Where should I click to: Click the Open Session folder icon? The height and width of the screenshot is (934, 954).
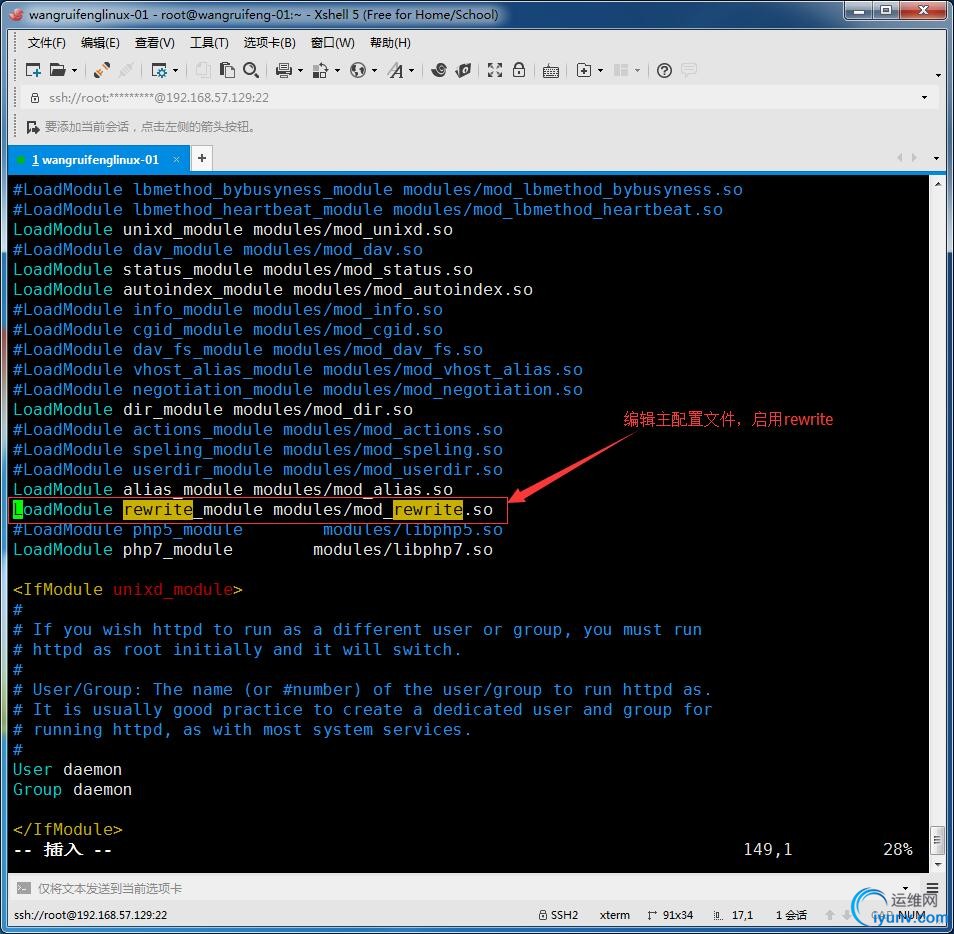click(57, 70)
